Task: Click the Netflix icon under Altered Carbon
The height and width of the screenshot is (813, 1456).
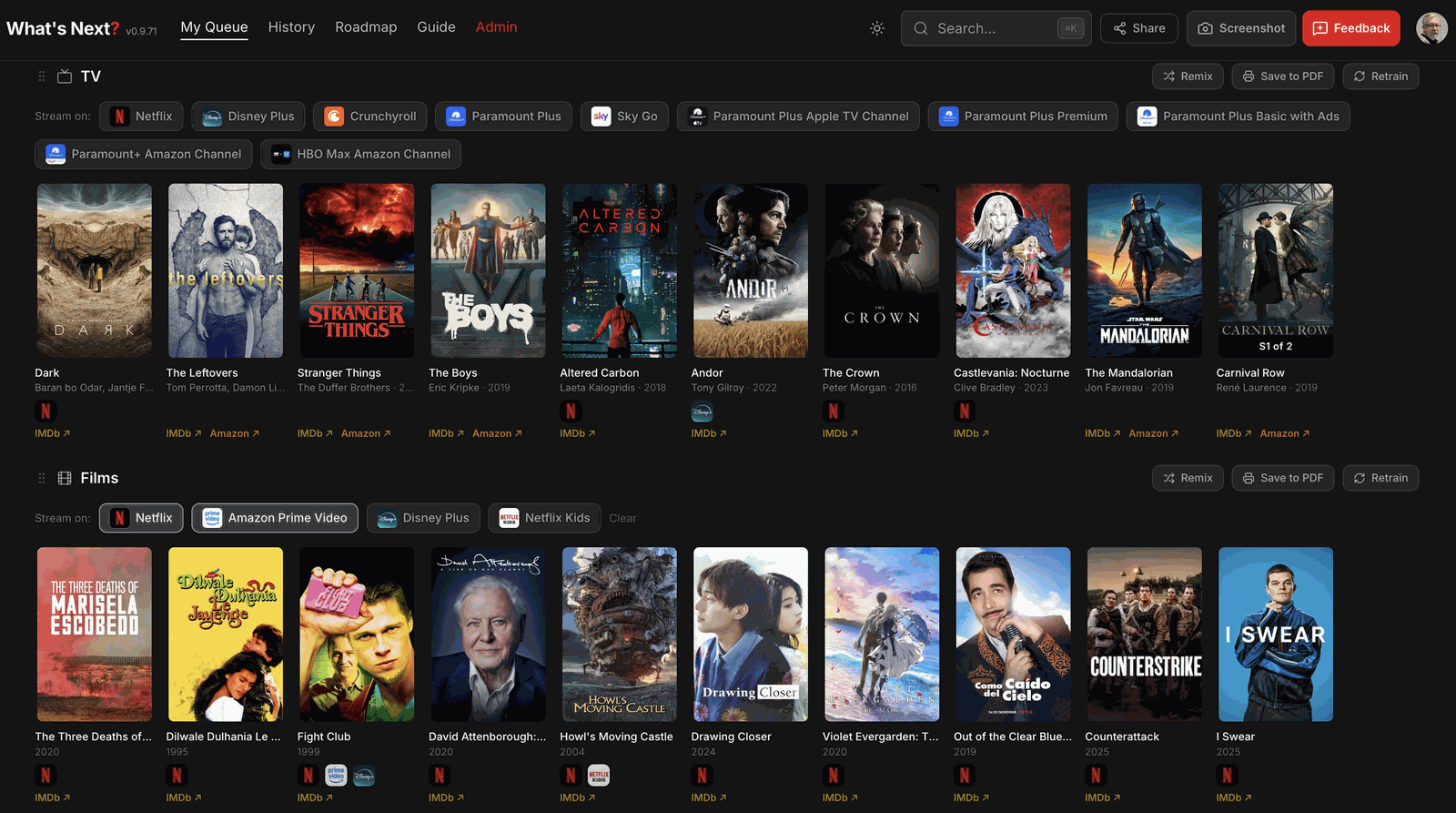Action: (x=571, y=412)
